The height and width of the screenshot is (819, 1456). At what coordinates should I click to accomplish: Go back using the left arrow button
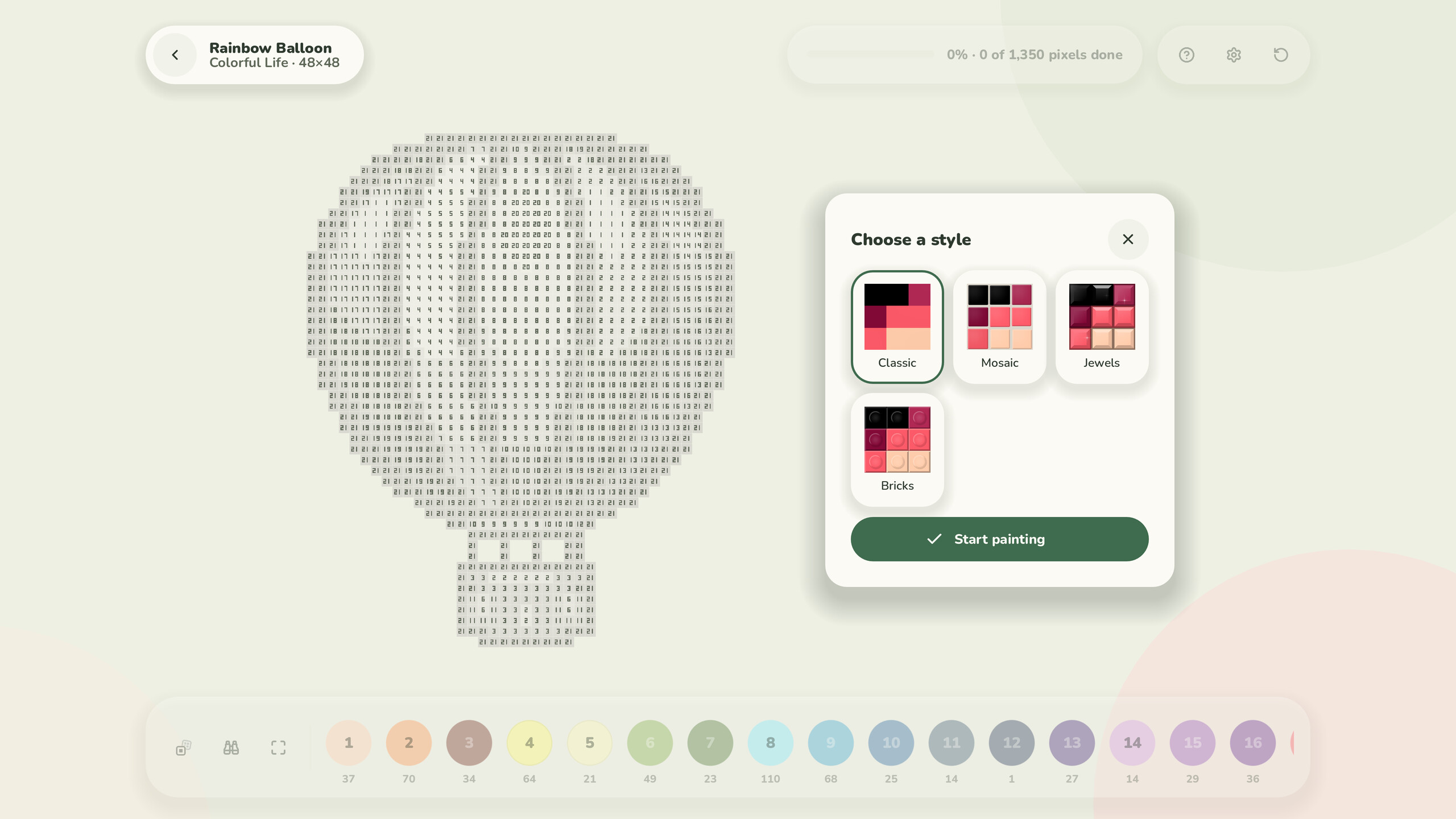pos(175,55)
